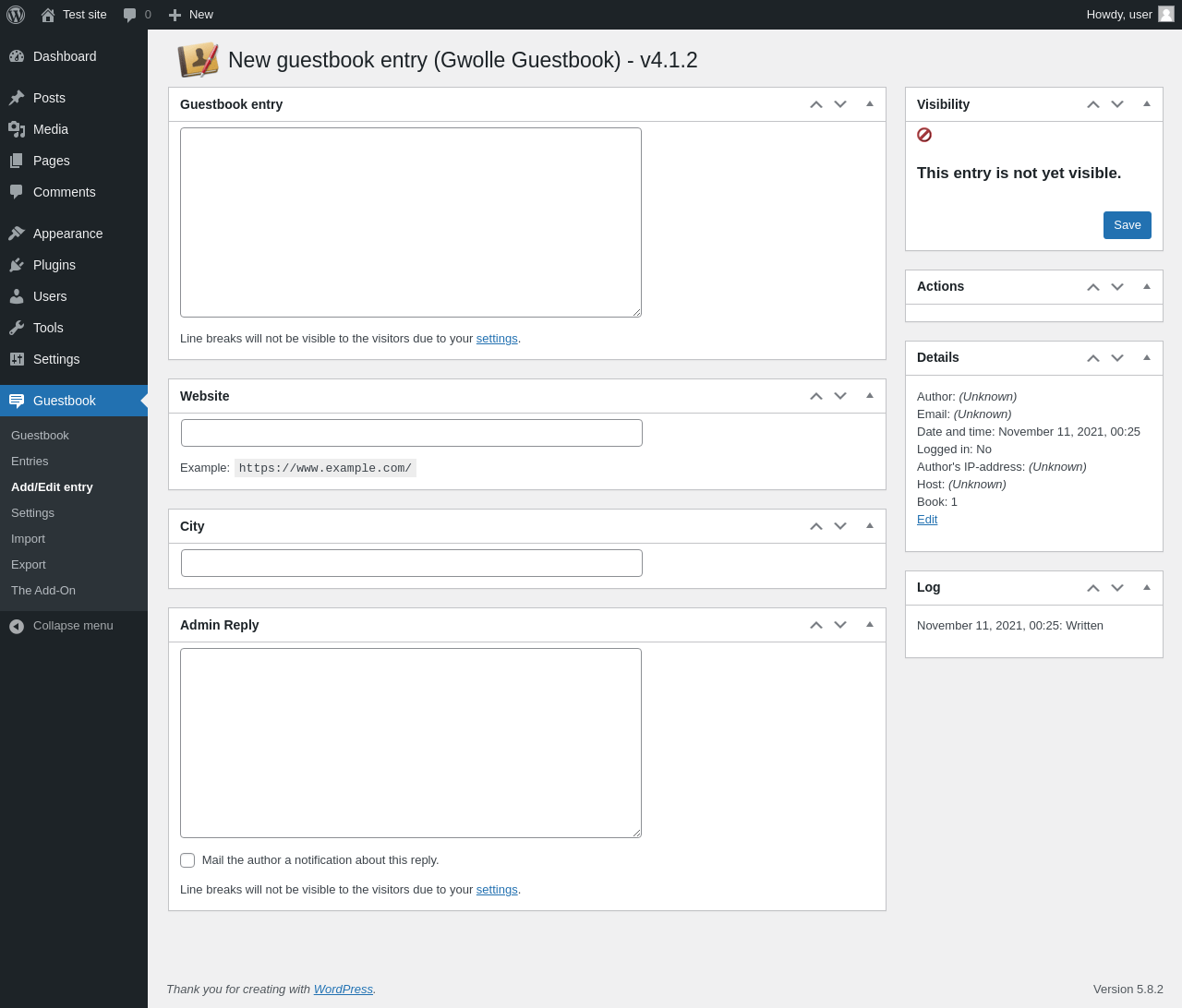Collapse the Guestbook entry panel
The width and height of the screenshot is (1182, 1008).
coord(870,104)
